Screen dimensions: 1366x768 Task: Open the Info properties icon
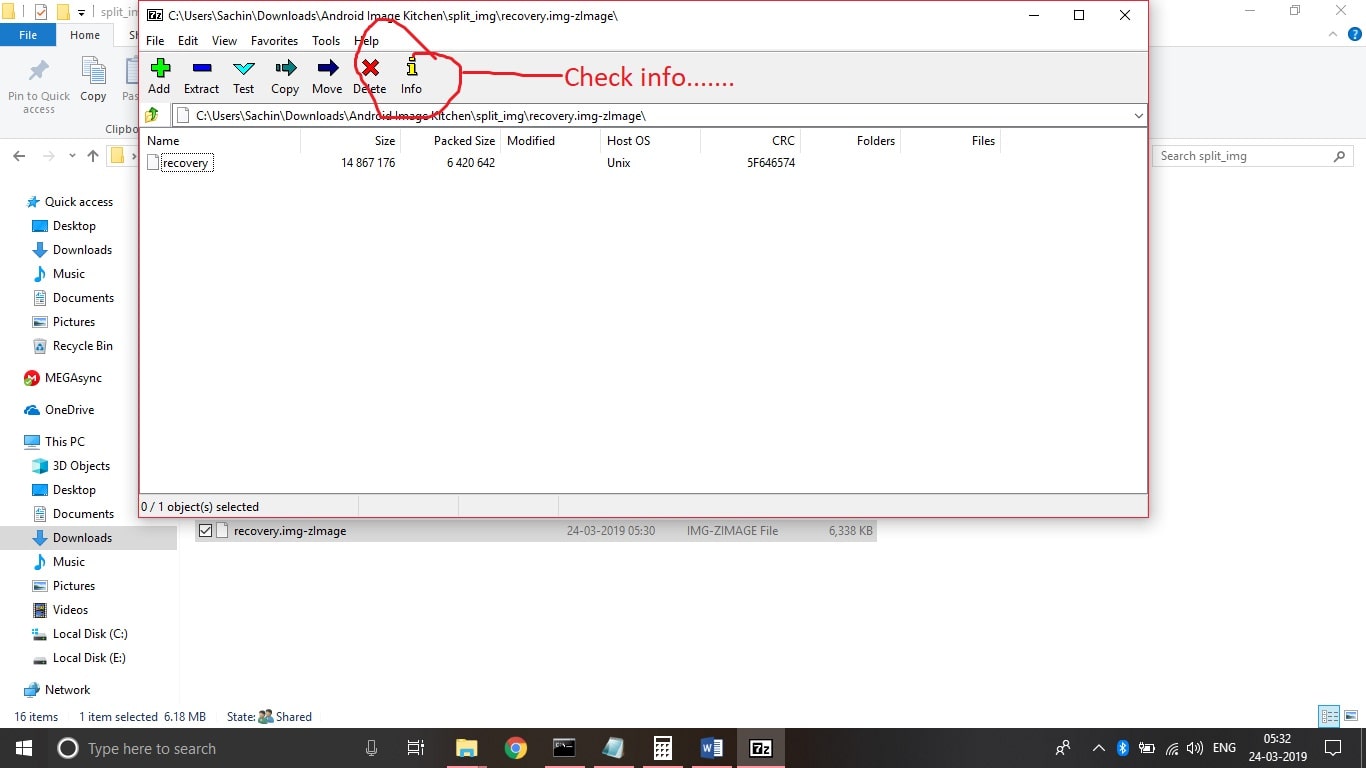coord(411,68)
